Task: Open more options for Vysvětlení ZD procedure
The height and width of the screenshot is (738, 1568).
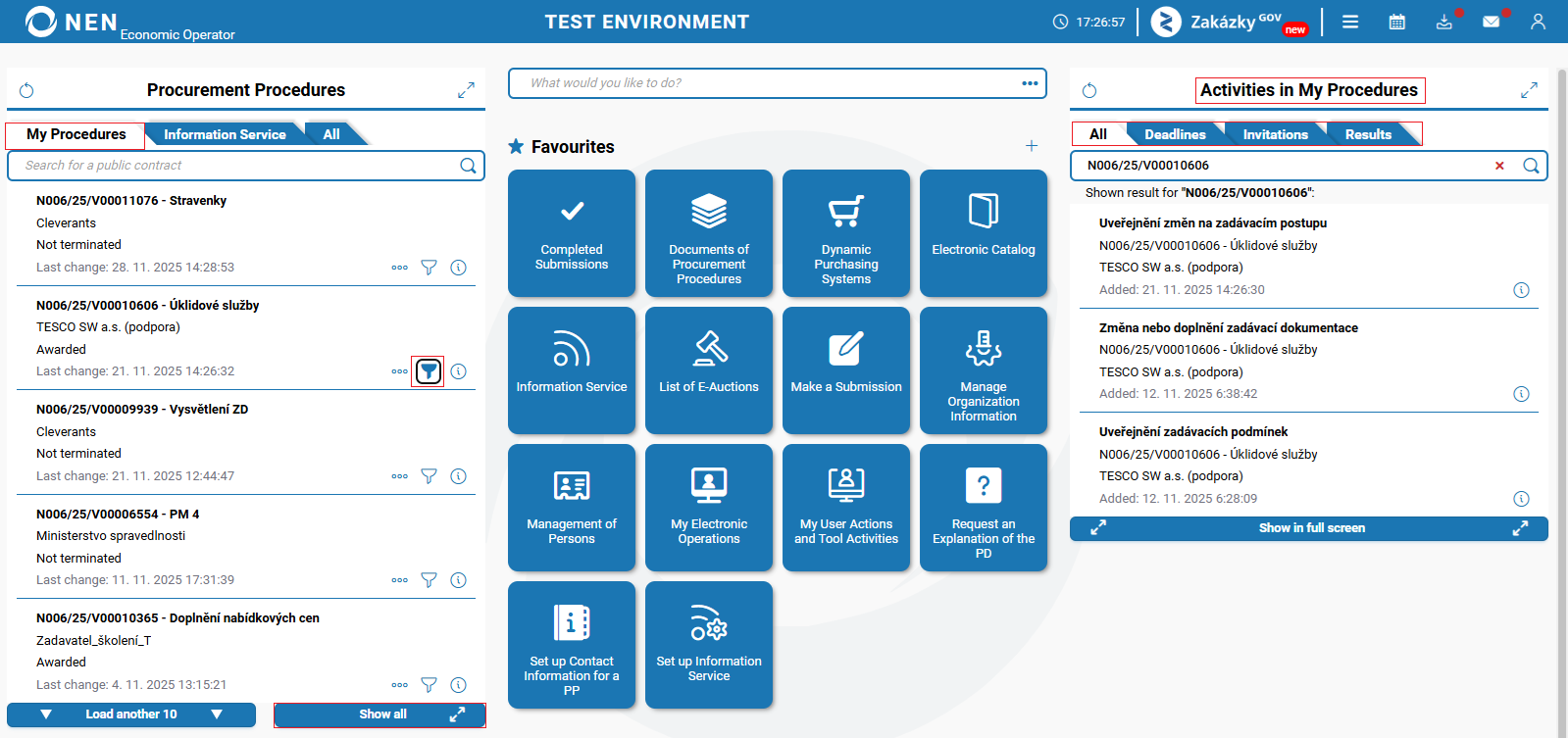Action: coord(399,476)
